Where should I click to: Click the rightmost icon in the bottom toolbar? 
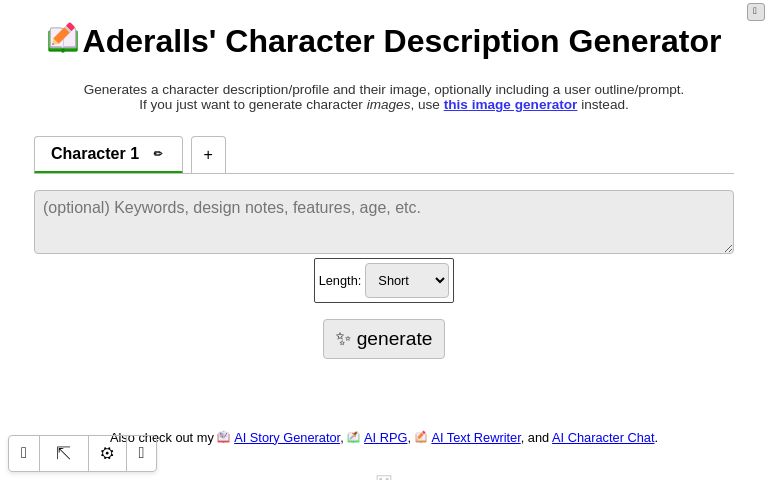pyautogui.click(x=141, y=453)
